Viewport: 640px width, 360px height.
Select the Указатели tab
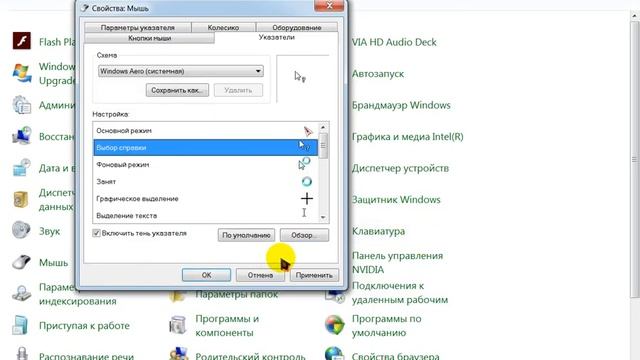(x=276, y=37)
